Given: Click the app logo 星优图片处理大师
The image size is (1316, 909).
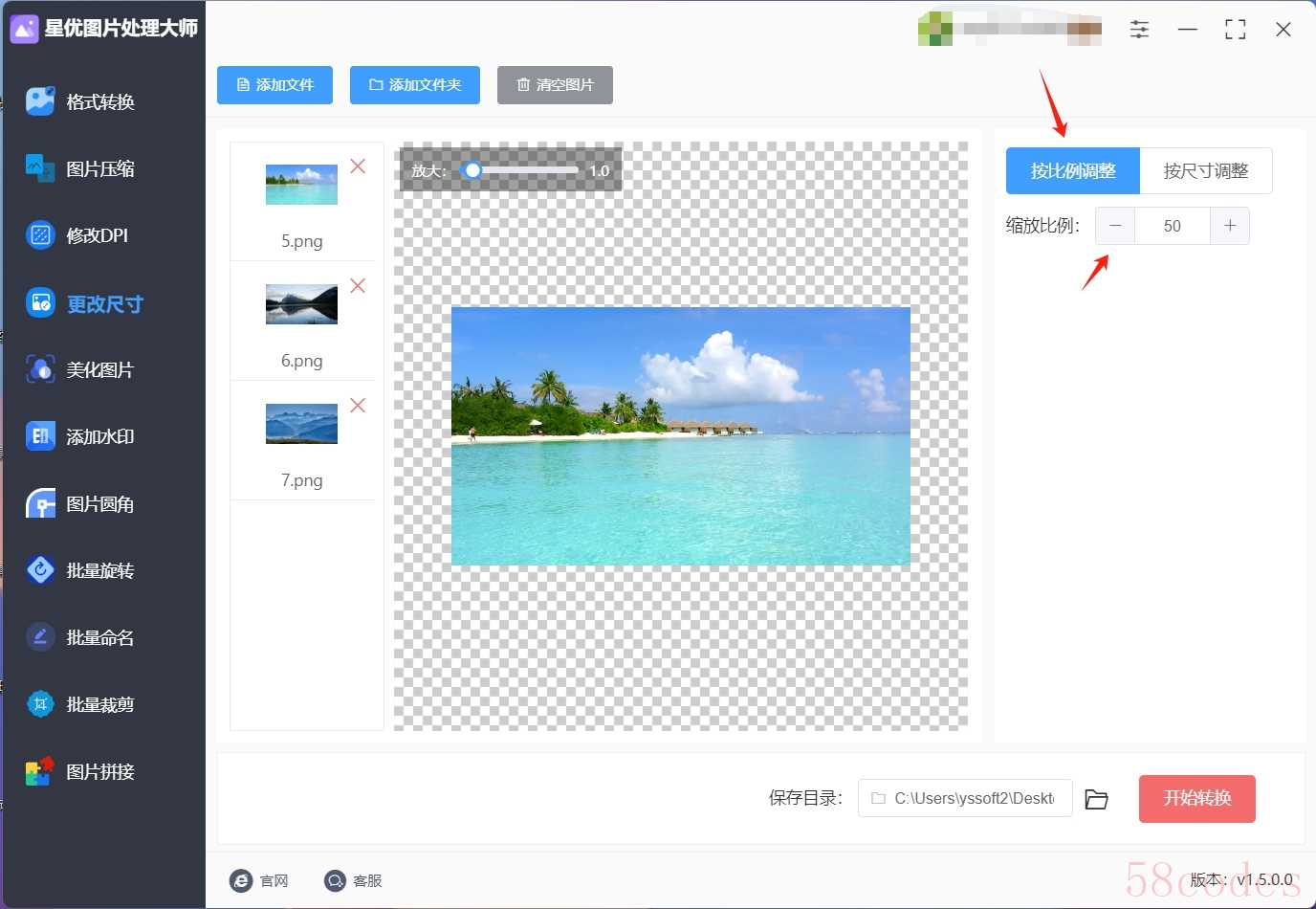Looking at the screenshot, I should (103, 29).
